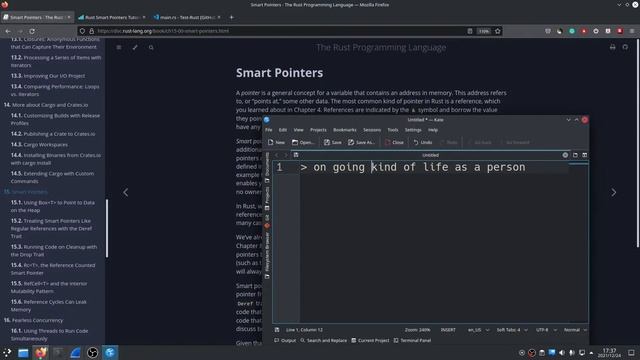
Task: Show Current Project panel
Action: [x=370, y=340]
